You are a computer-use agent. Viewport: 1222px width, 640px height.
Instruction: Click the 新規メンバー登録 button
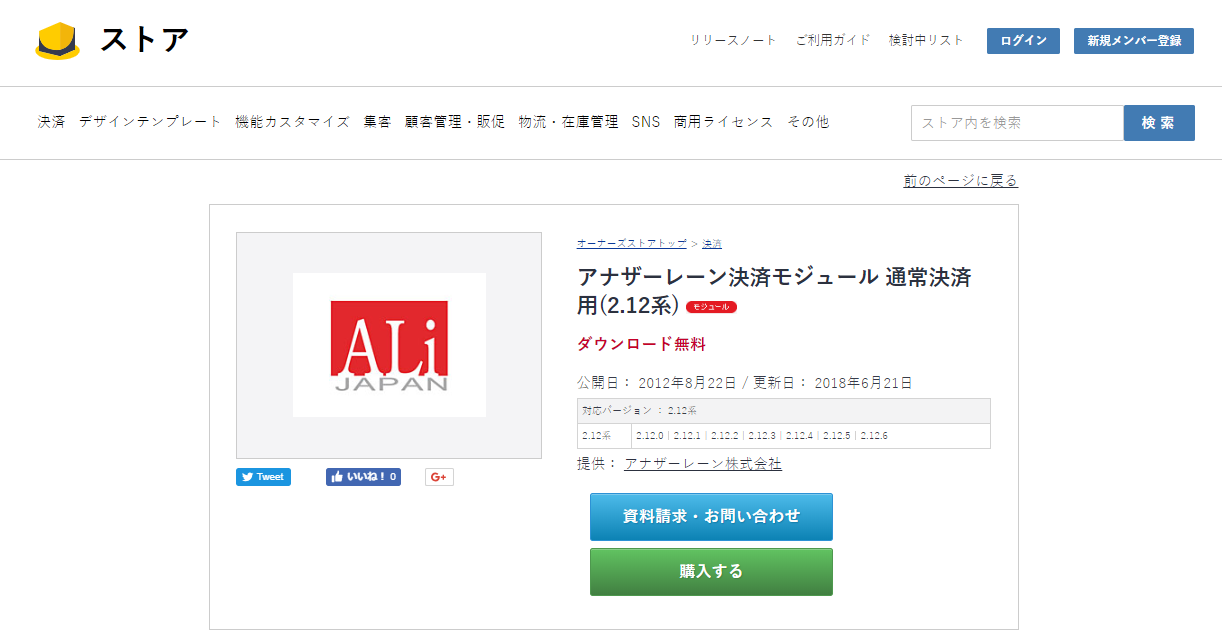[1134, 41]
